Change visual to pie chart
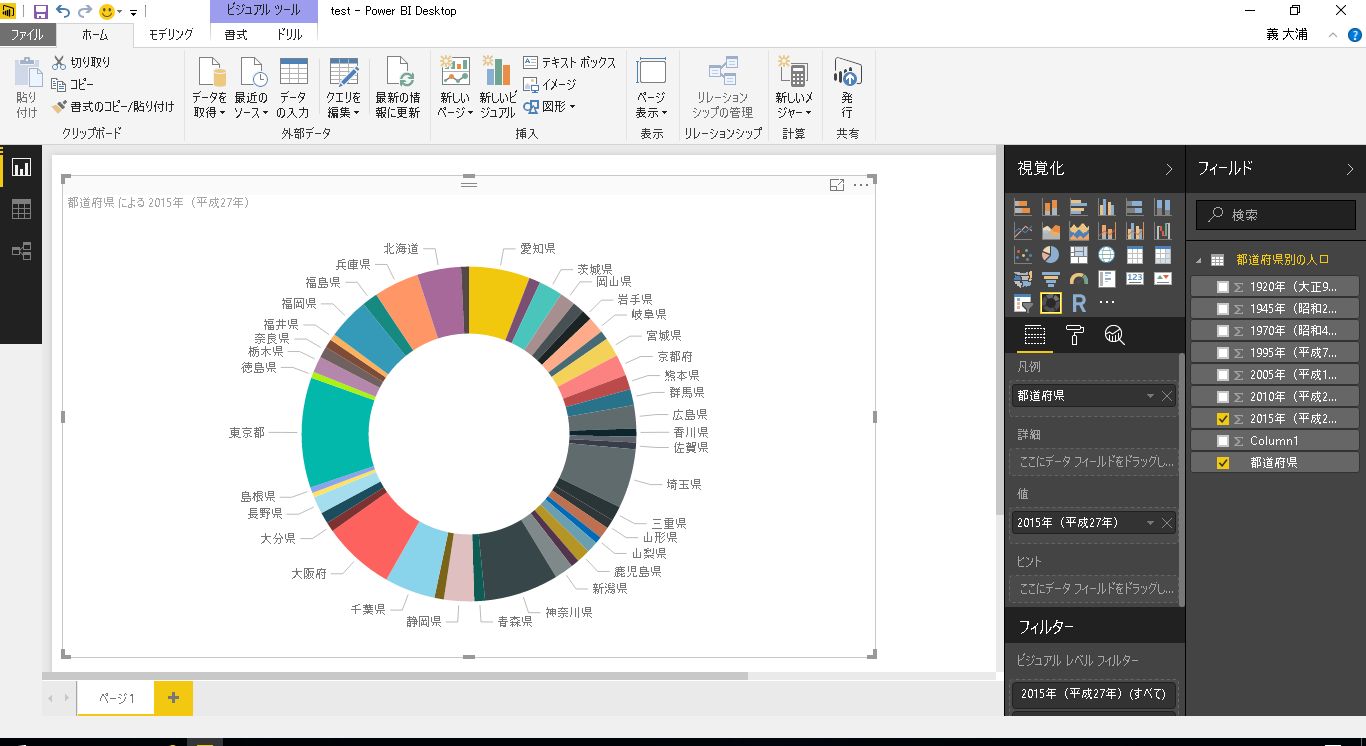This screenshot has height=746, width=1366. 1051,255
